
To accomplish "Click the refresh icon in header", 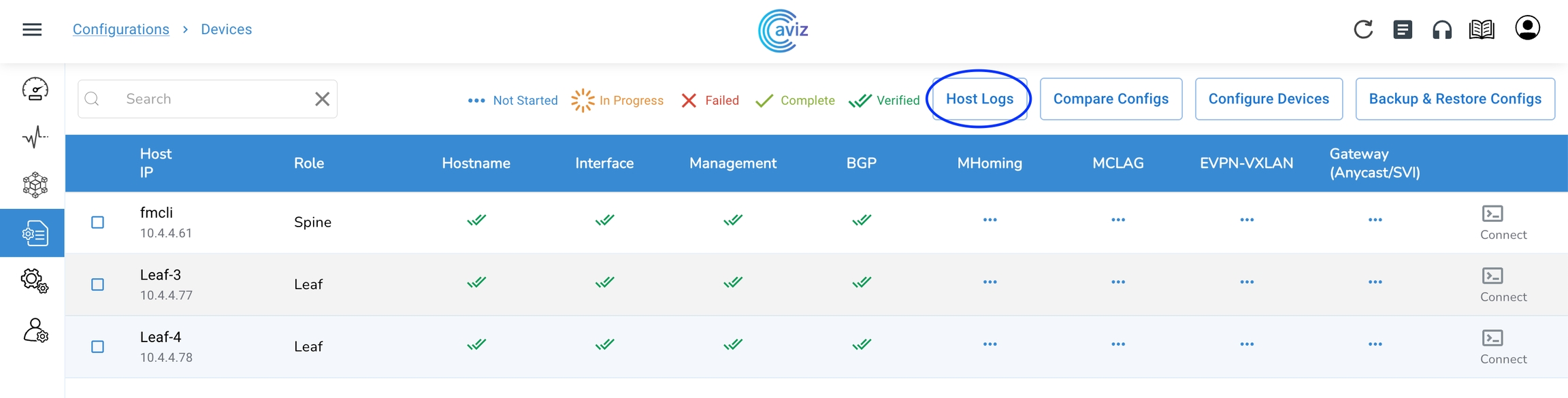I will [1363, 29].
